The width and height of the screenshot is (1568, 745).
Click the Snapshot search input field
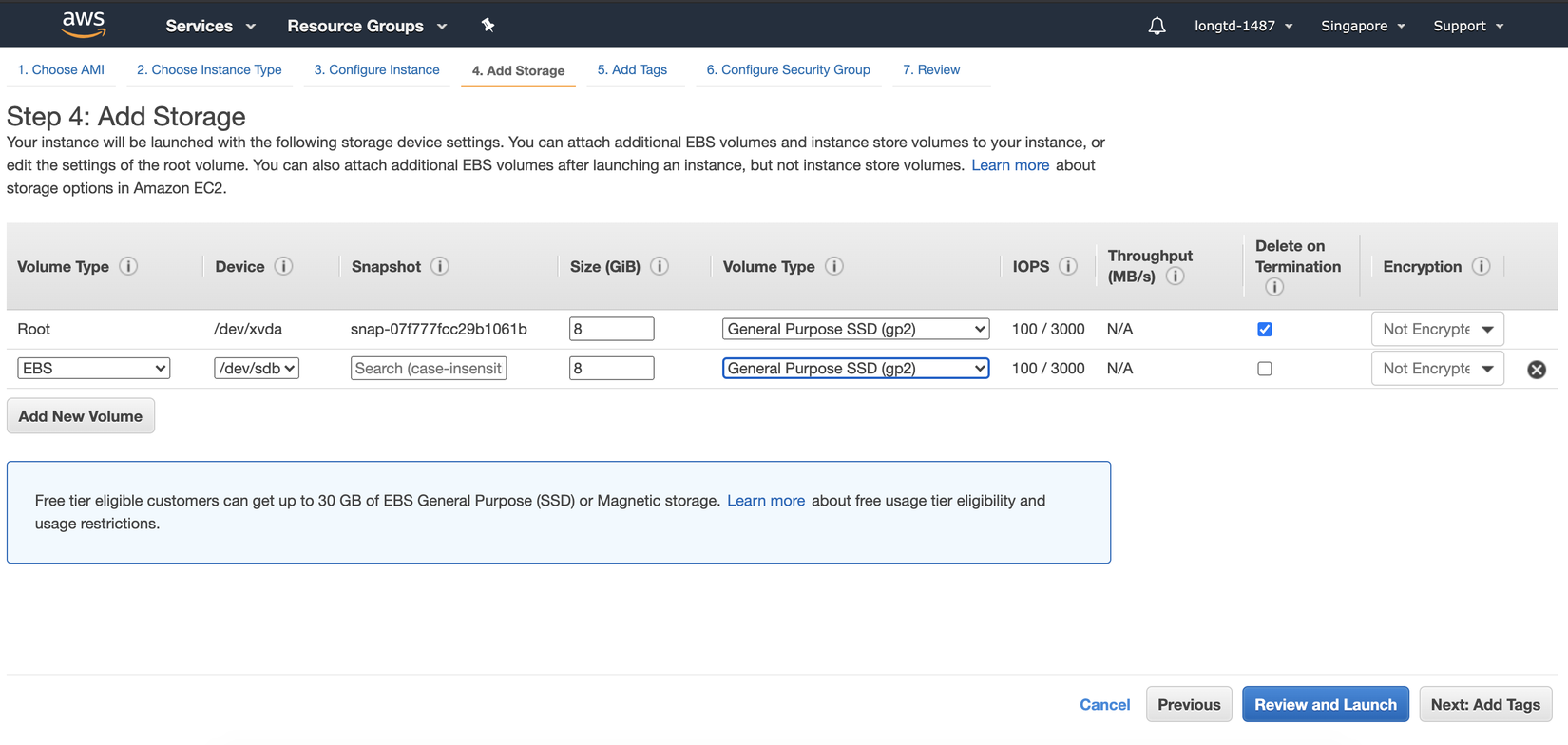(x=429, y=368)
